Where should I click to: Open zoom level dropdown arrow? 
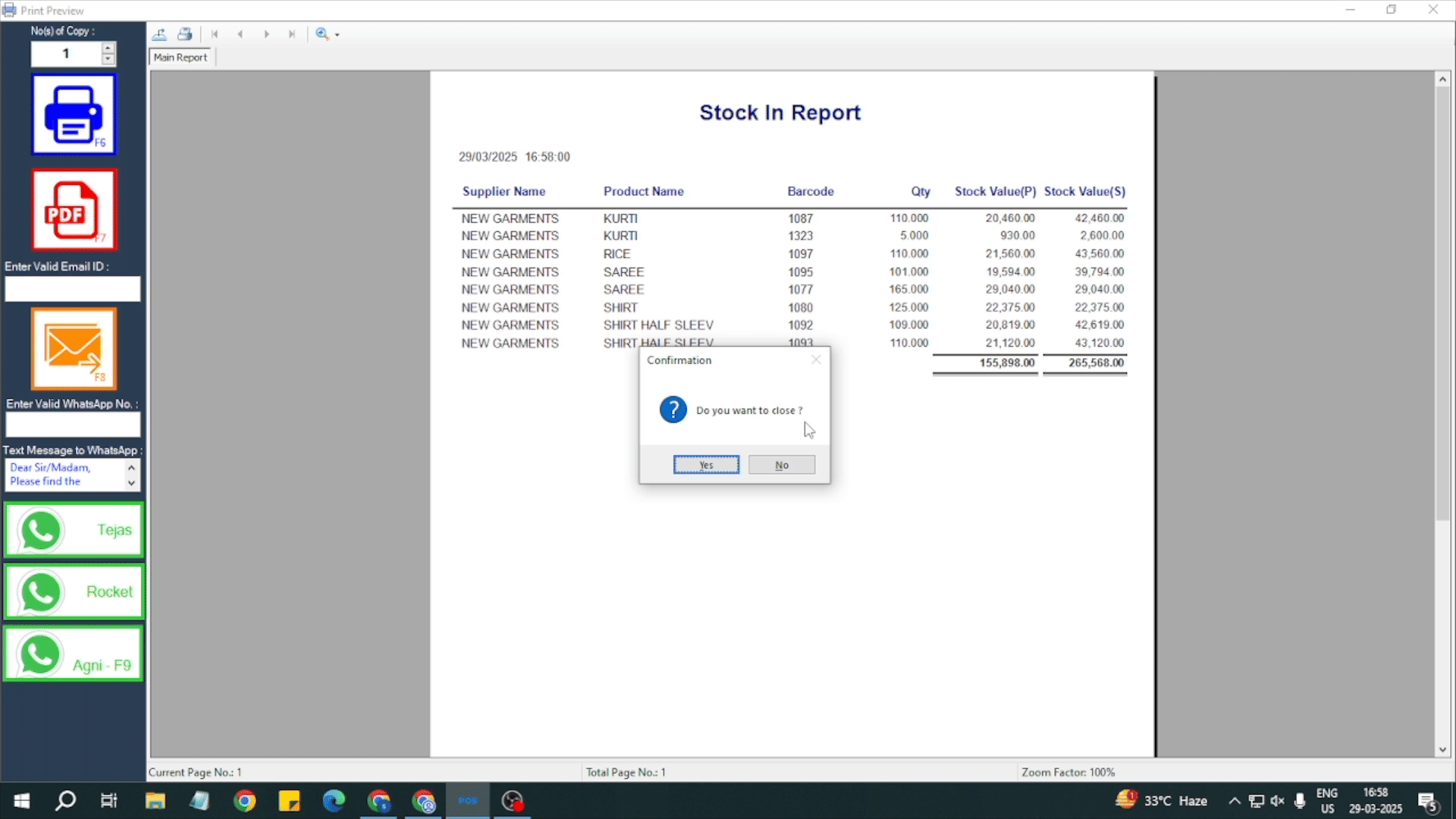[337, 35]
